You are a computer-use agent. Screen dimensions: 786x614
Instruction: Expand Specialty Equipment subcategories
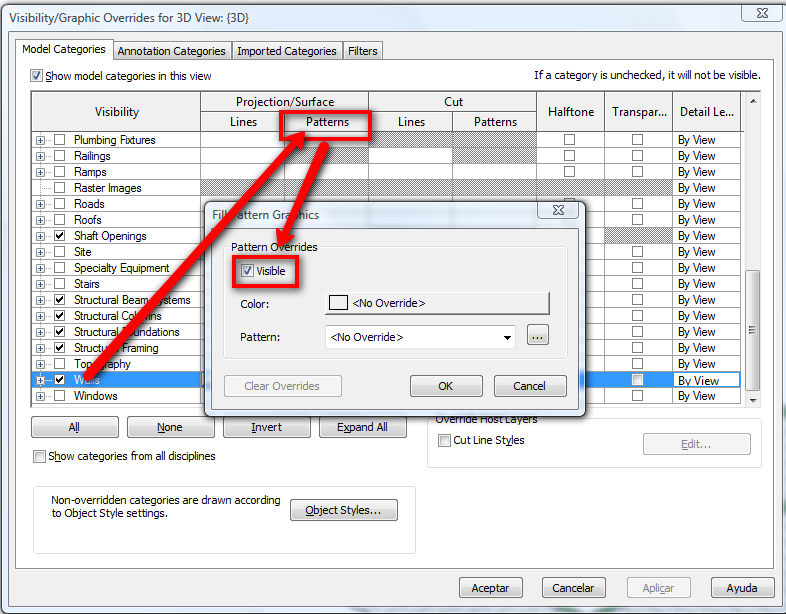tap(41, 268)
